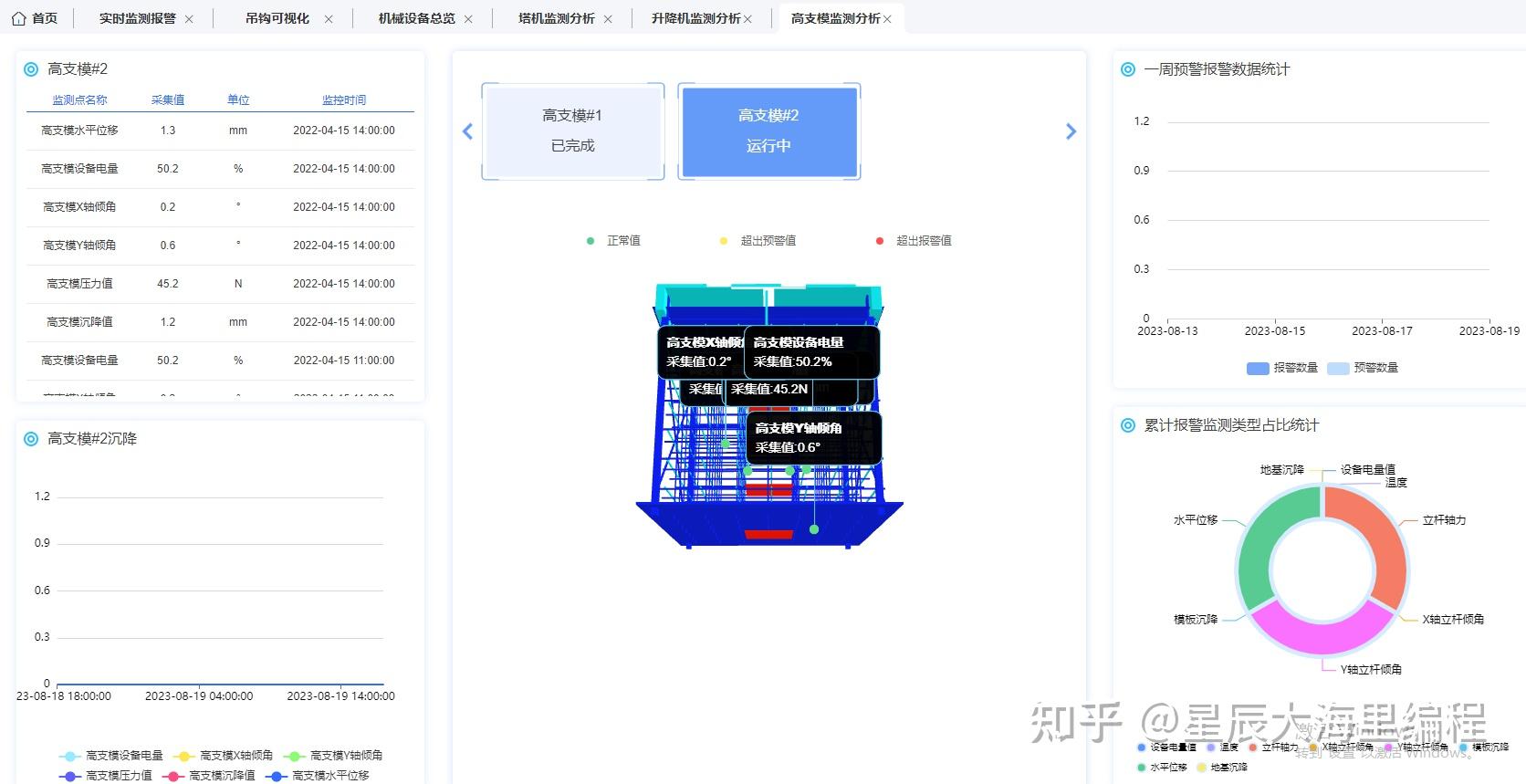Click the 单位 column header
The image size is (1526, 784).
pyautogui.click(x=238, y=100)
